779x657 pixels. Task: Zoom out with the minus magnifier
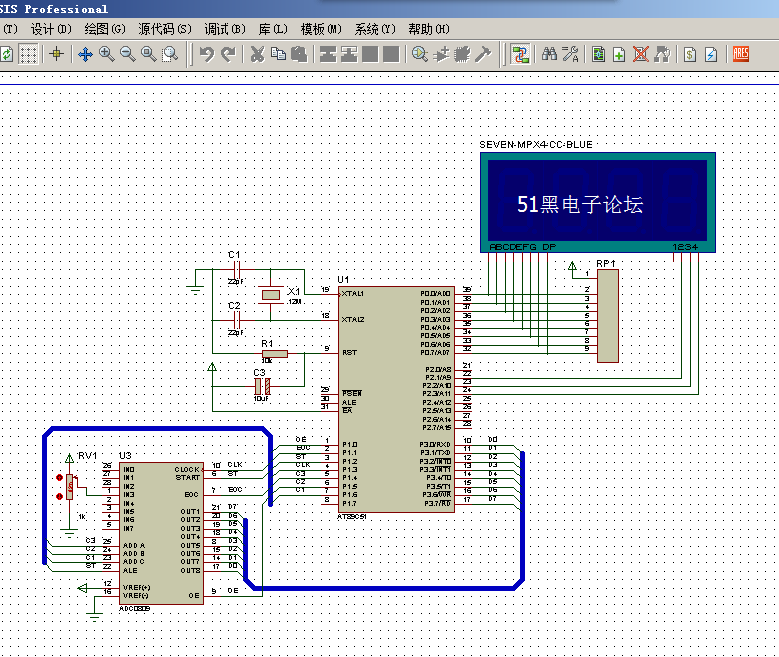[128, 54]
